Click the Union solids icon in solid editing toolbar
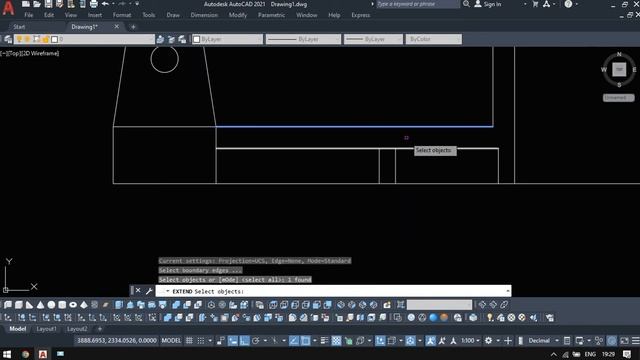Viewport: 640px width, 360px height. (x=167, y=318)
